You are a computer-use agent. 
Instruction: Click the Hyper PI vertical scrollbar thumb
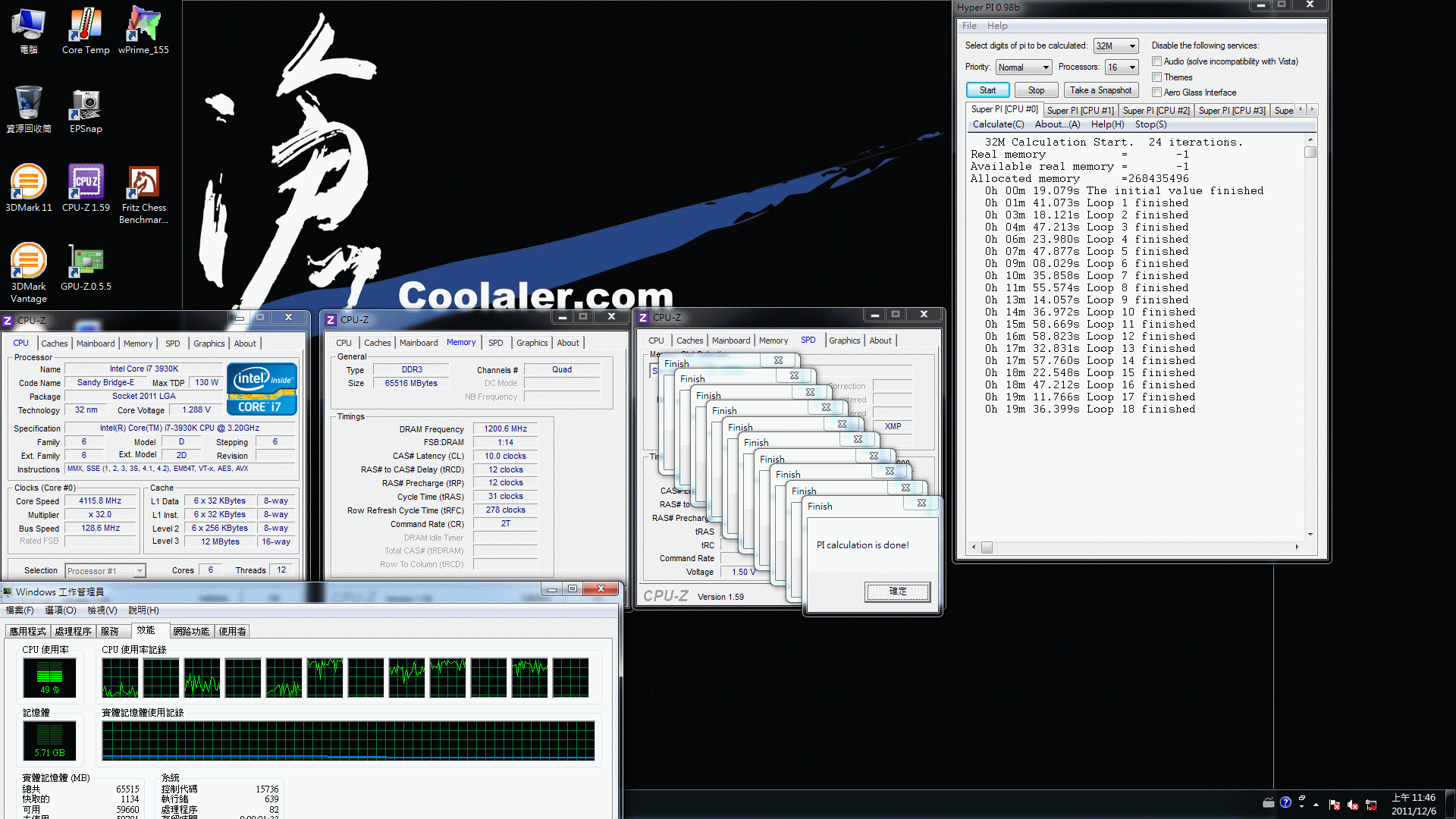[1310, 152]
